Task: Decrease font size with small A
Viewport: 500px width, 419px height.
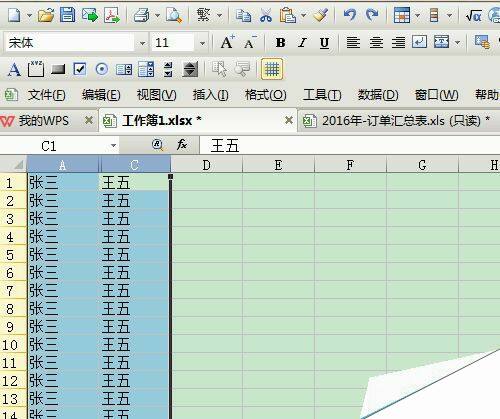Action: (250, 43)
